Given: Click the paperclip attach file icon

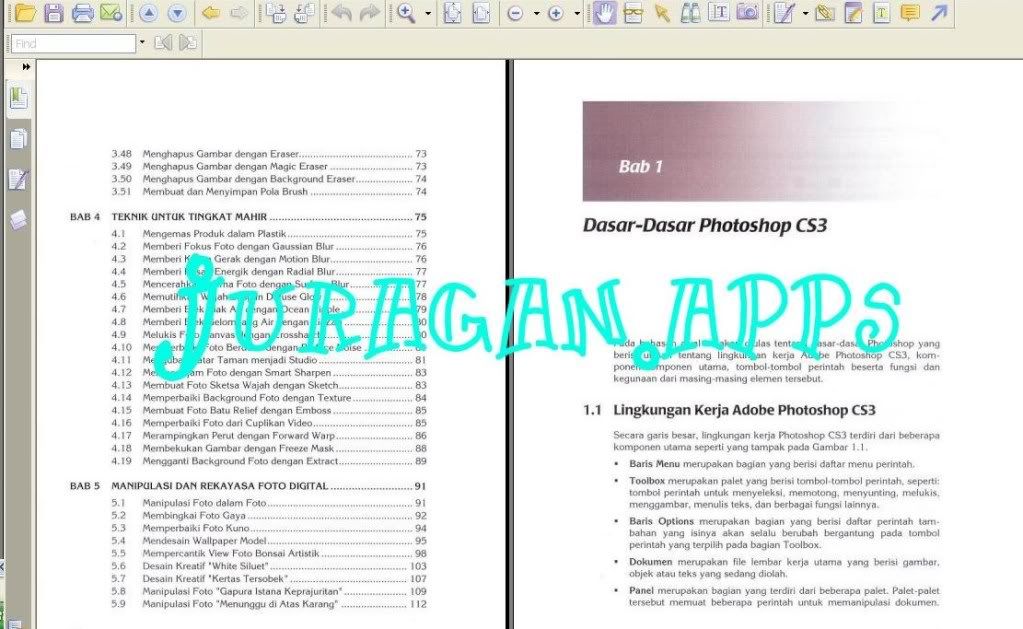Looking at the screenshot, I should point(825,13).
